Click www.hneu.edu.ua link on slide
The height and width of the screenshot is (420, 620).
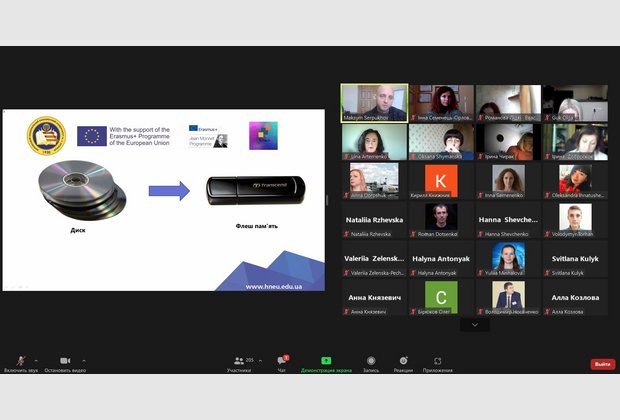pyautogui.click(x=274, y=286)
